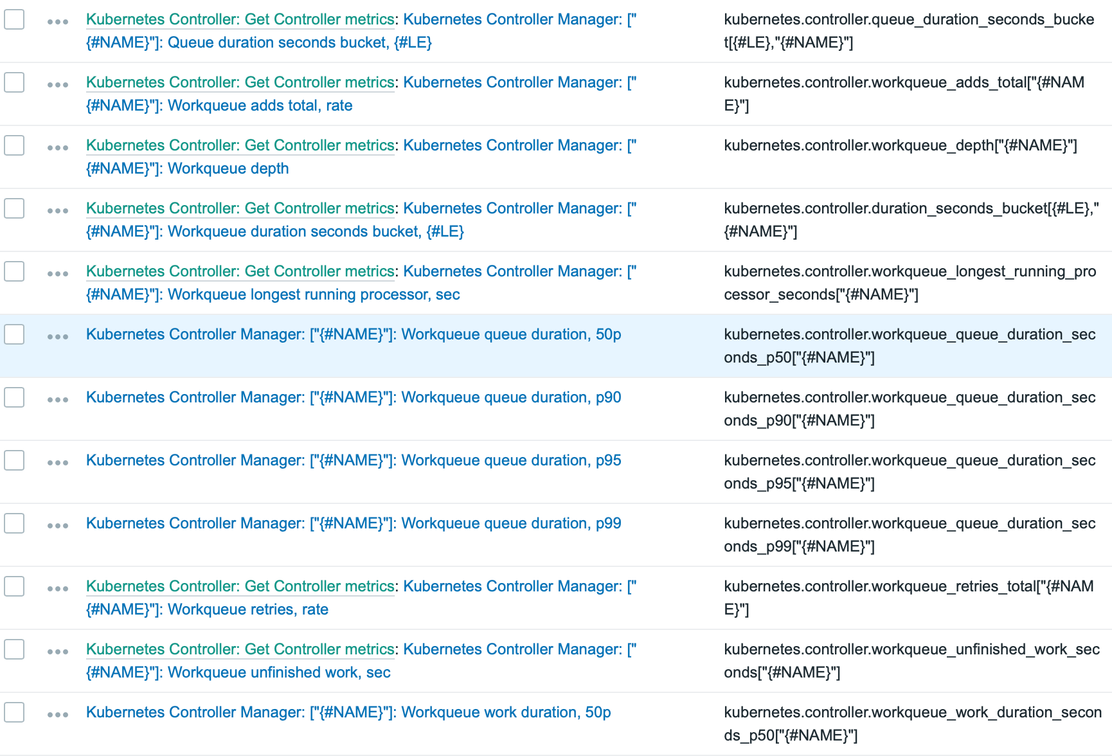The width and height of the screenshot is (1112, 756).
Task: Tick the checkbox for Workqueue queue duration, p90 item
Action: click(x=14, y=397)
